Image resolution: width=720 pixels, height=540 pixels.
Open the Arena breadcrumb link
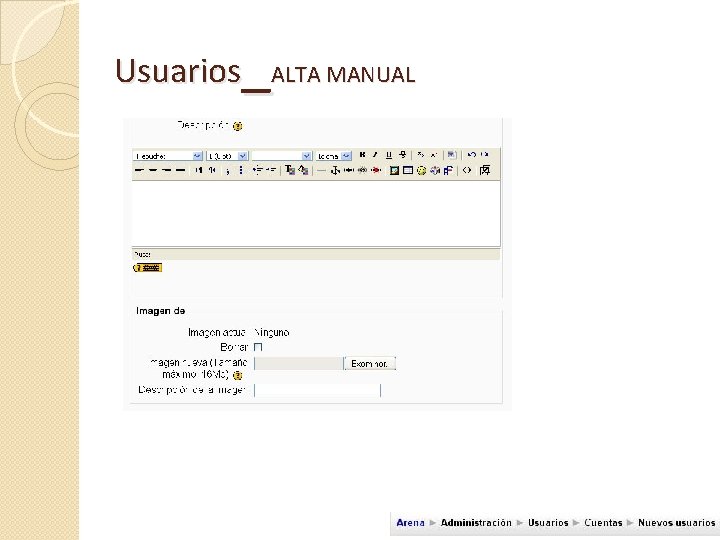tap(411, 523)
